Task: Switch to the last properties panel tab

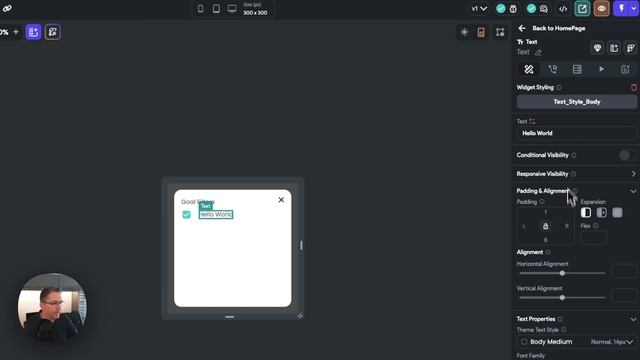Action: pos(625,69)
